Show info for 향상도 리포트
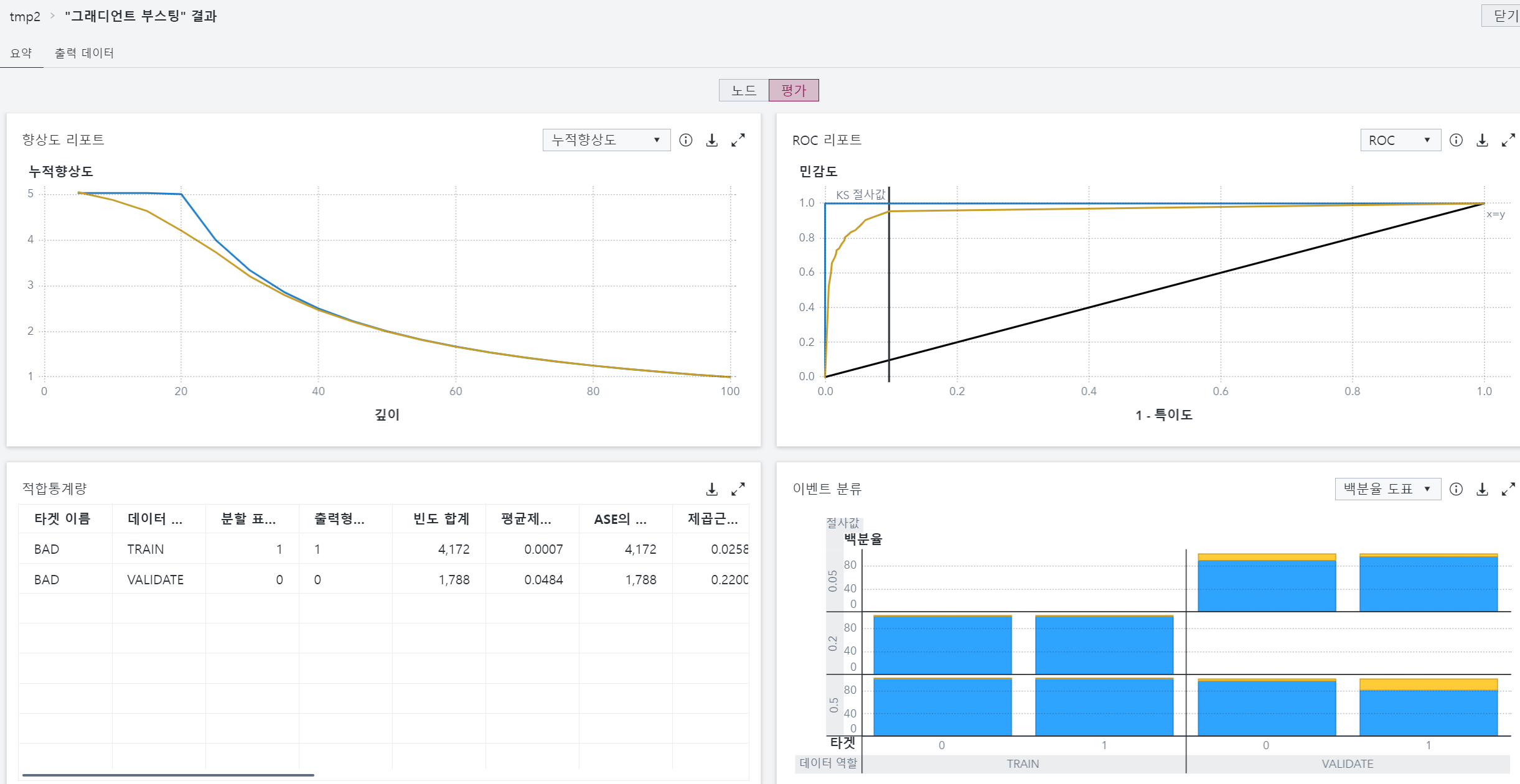1520x784 pixels. click(x=685, y=141)
